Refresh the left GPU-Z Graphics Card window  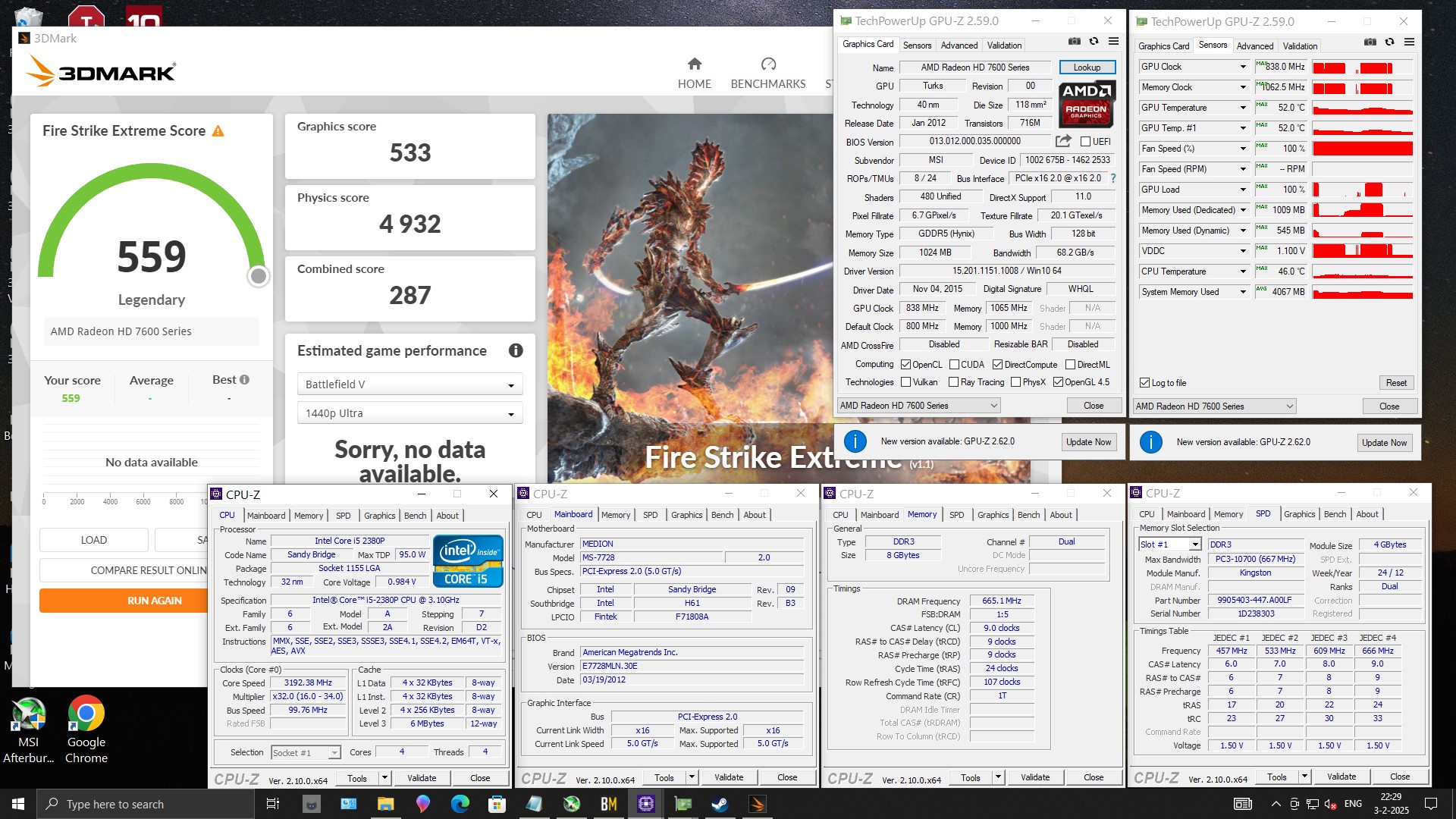point(1094,42)
